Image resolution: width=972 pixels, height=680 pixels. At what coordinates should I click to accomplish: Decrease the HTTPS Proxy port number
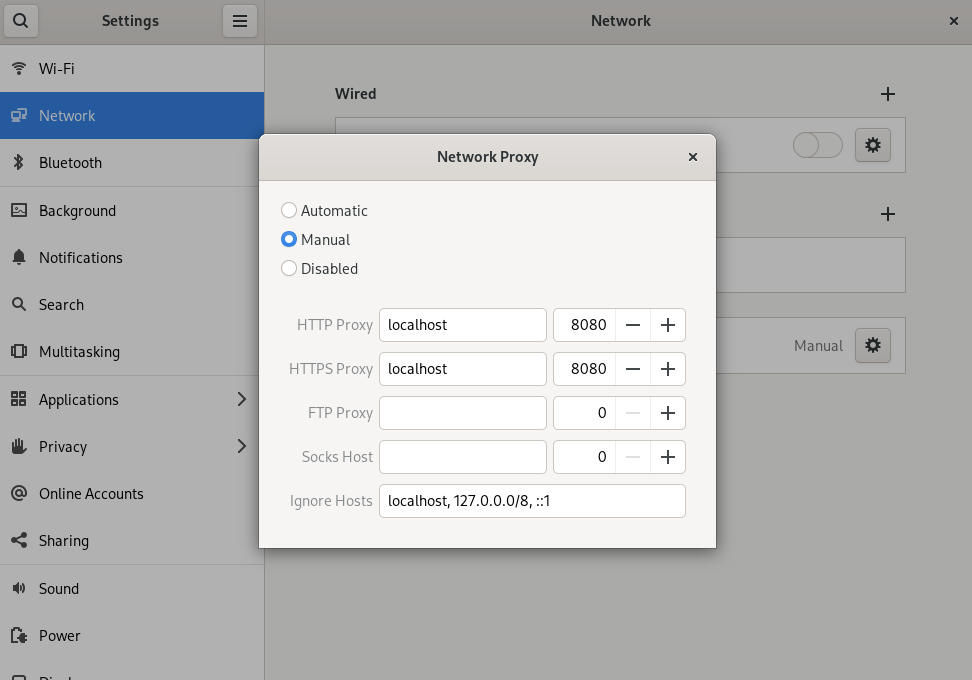[x=633, y=369]
